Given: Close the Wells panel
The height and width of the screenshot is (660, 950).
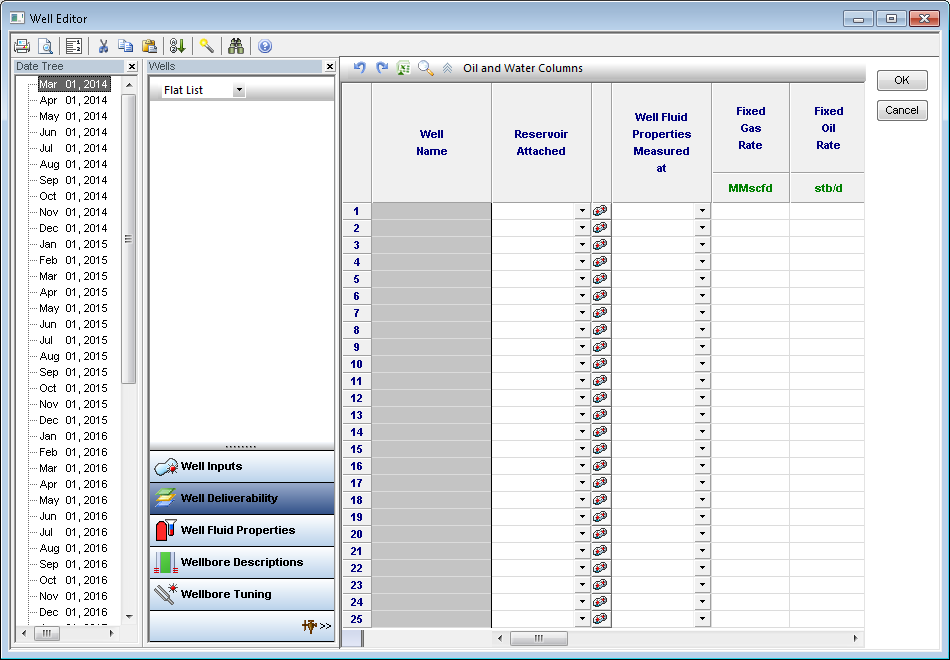Looking at the screenshot, I should pyautogui.click(x=330, y=66).
